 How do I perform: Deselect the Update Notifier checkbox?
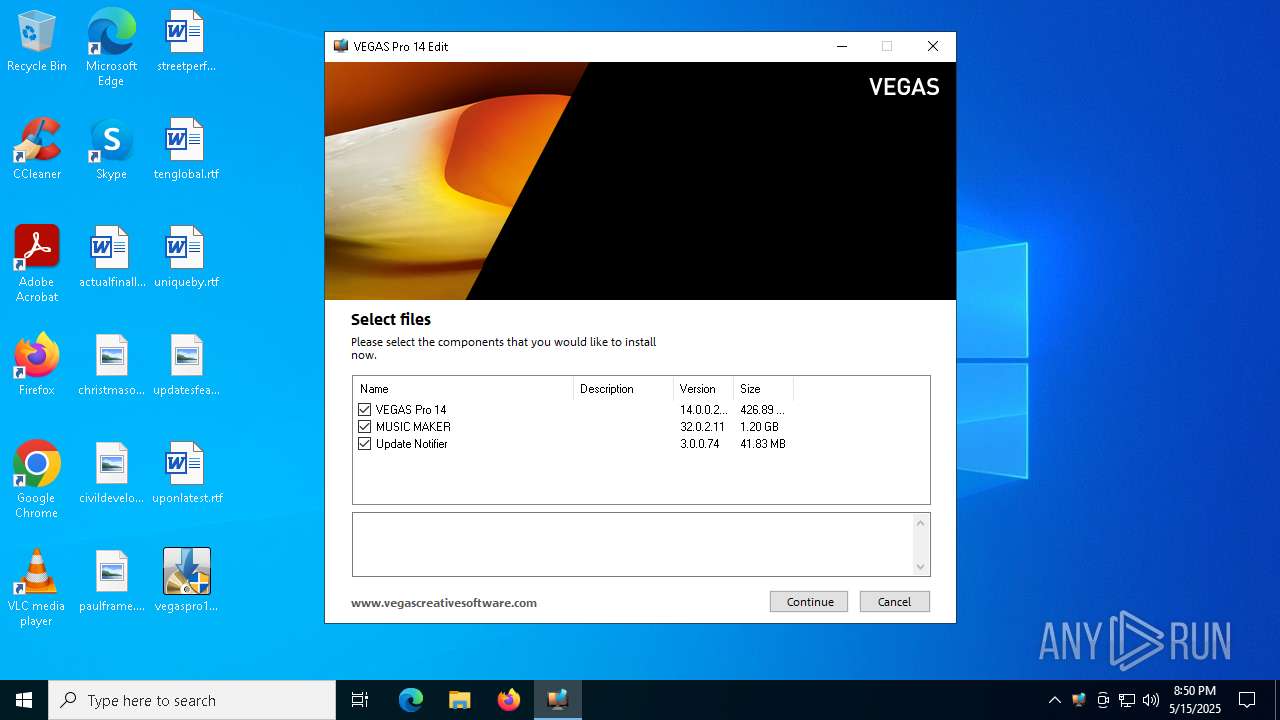pos(364,444)
